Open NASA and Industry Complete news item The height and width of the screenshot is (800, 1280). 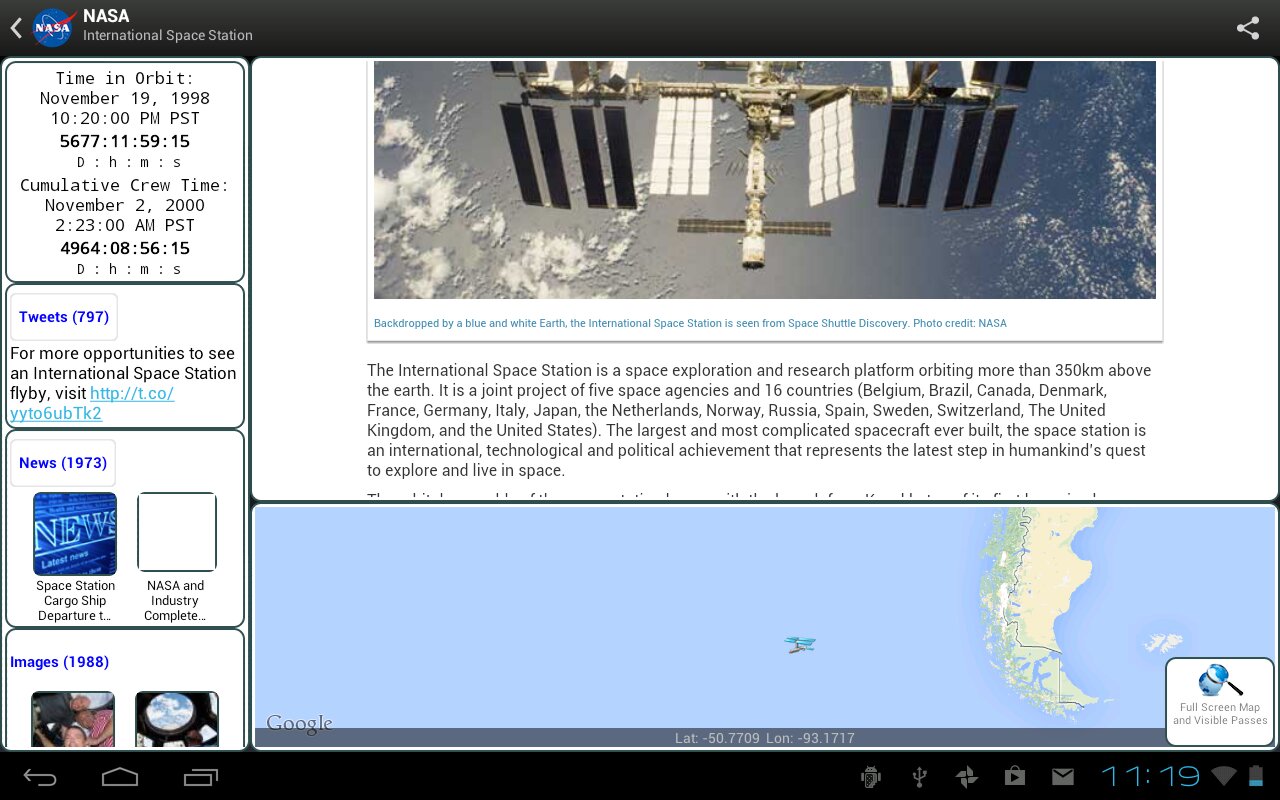coord(177,533)
